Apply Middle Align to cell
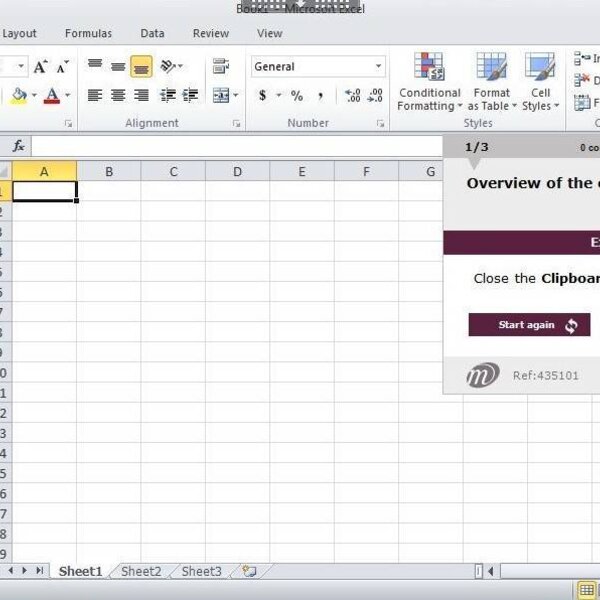The image size is (600, 600). pyautogui.click(x=118, y=66)
